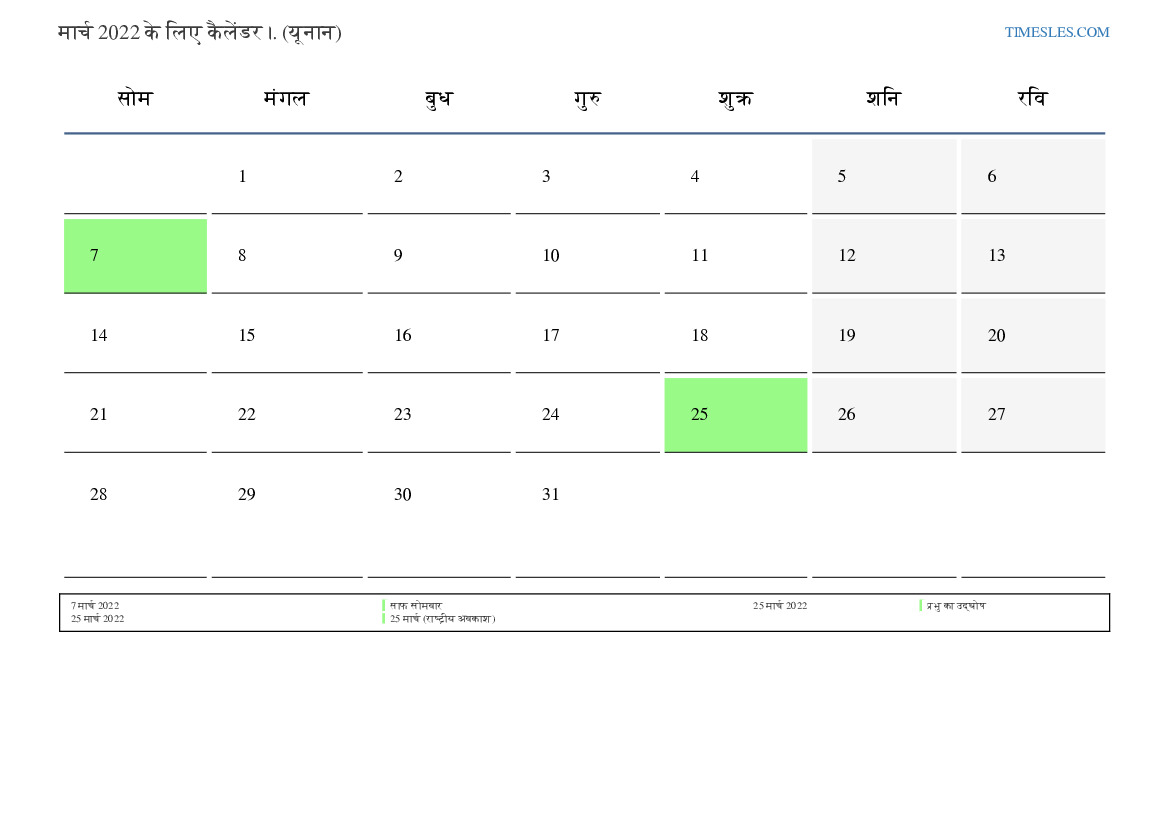Click 25 मार्च 2022 below 7 मार्च 2022
The image size is (1169, 827).
(98, 618)
